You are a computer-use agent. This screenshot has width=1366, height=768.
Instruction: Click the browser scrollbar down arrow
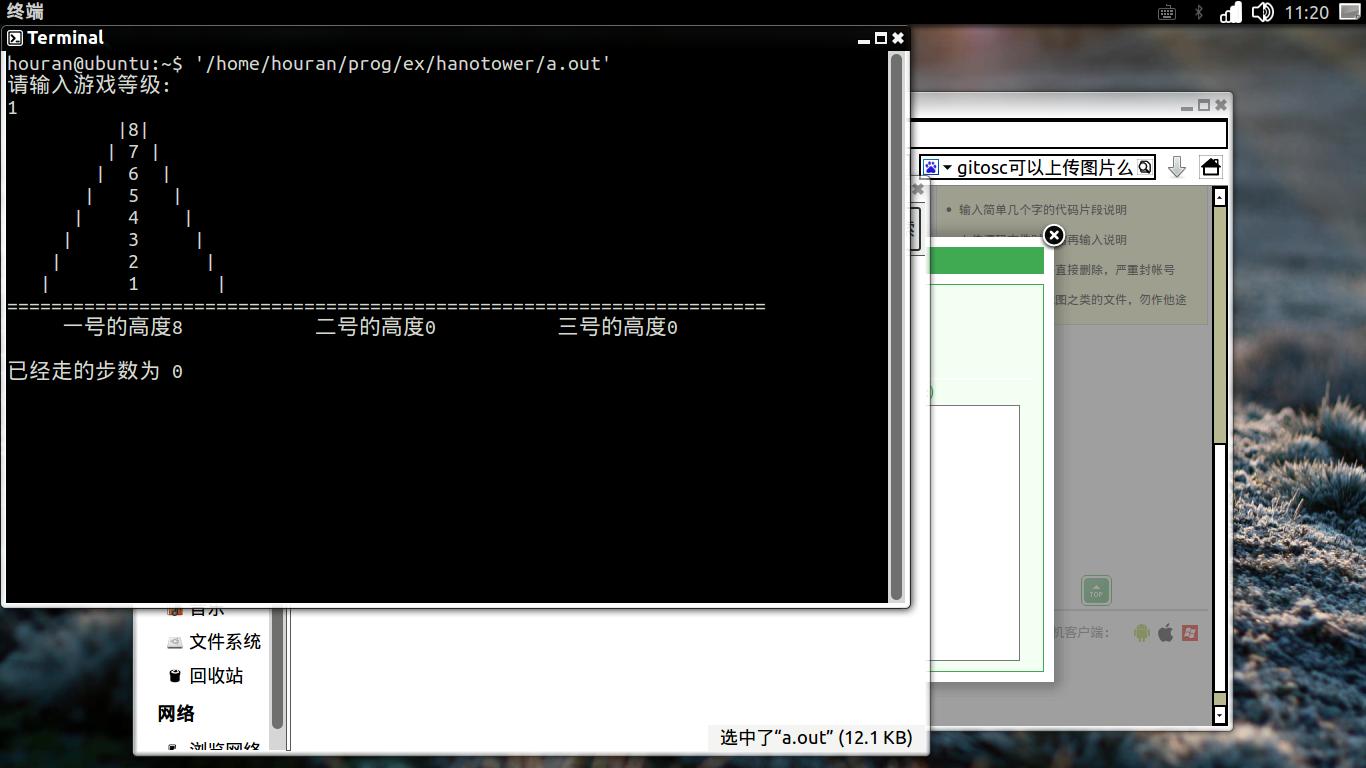[1219, 714]
